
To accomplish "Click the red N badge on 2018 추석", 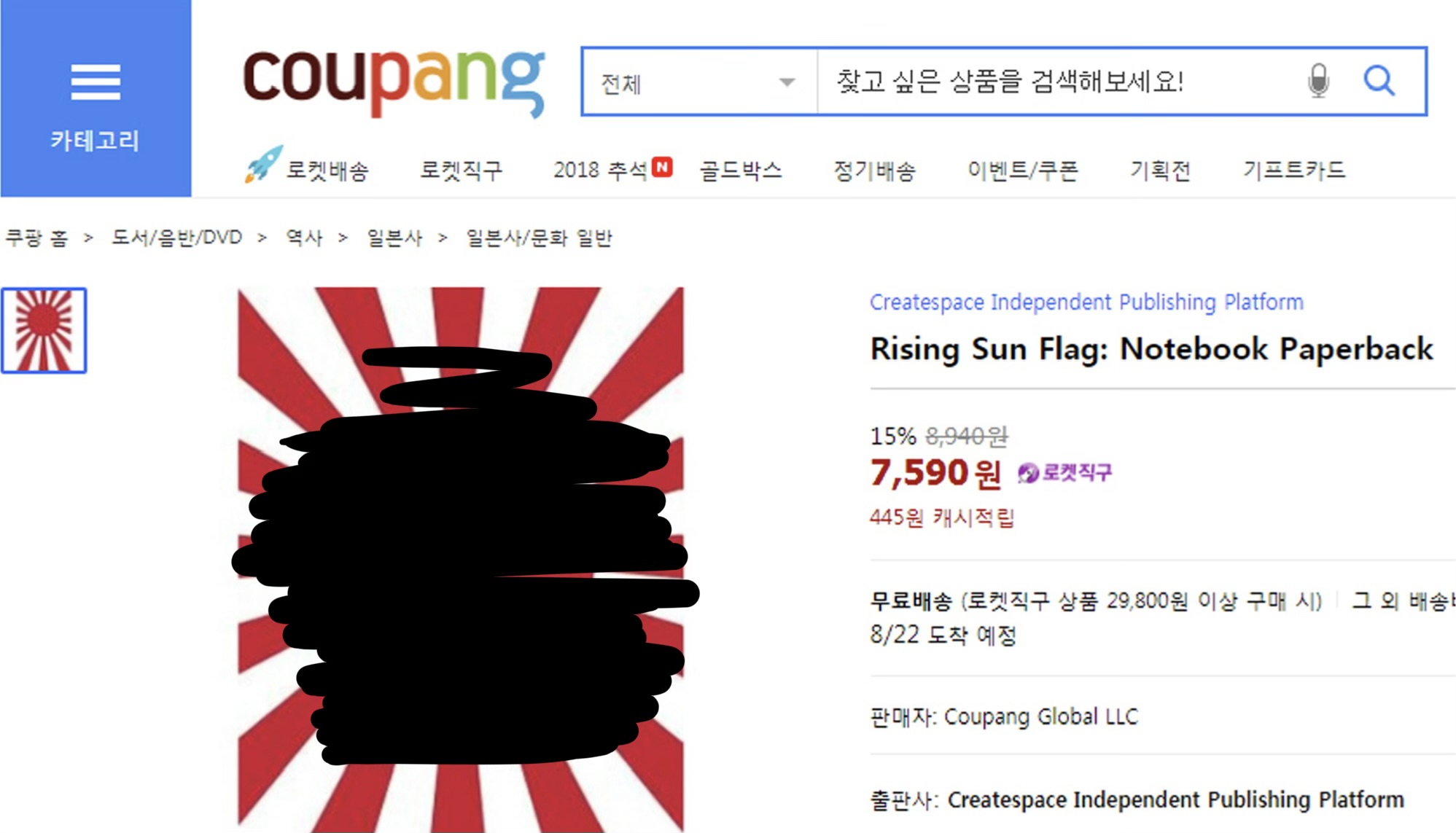I will click(x=662, y=167).
